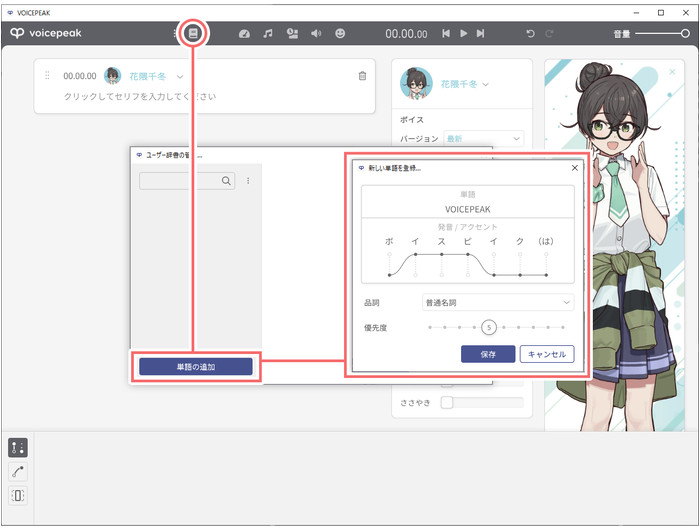Open the speed gauge settings icon
The height and width of the screenshot is (530, 700).
tap(244, 33)
